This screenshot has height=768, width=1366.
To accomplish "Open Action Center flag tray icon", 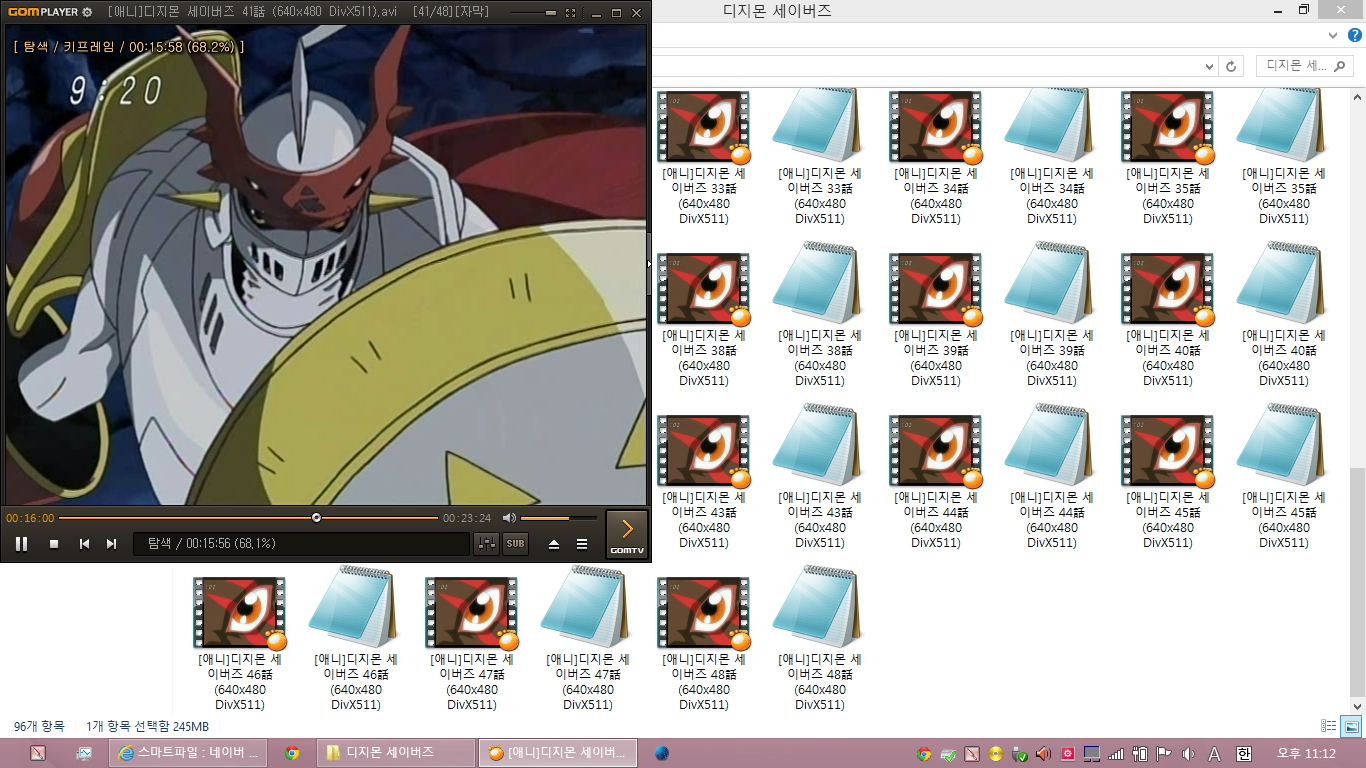I will [x=1164, y=754].
